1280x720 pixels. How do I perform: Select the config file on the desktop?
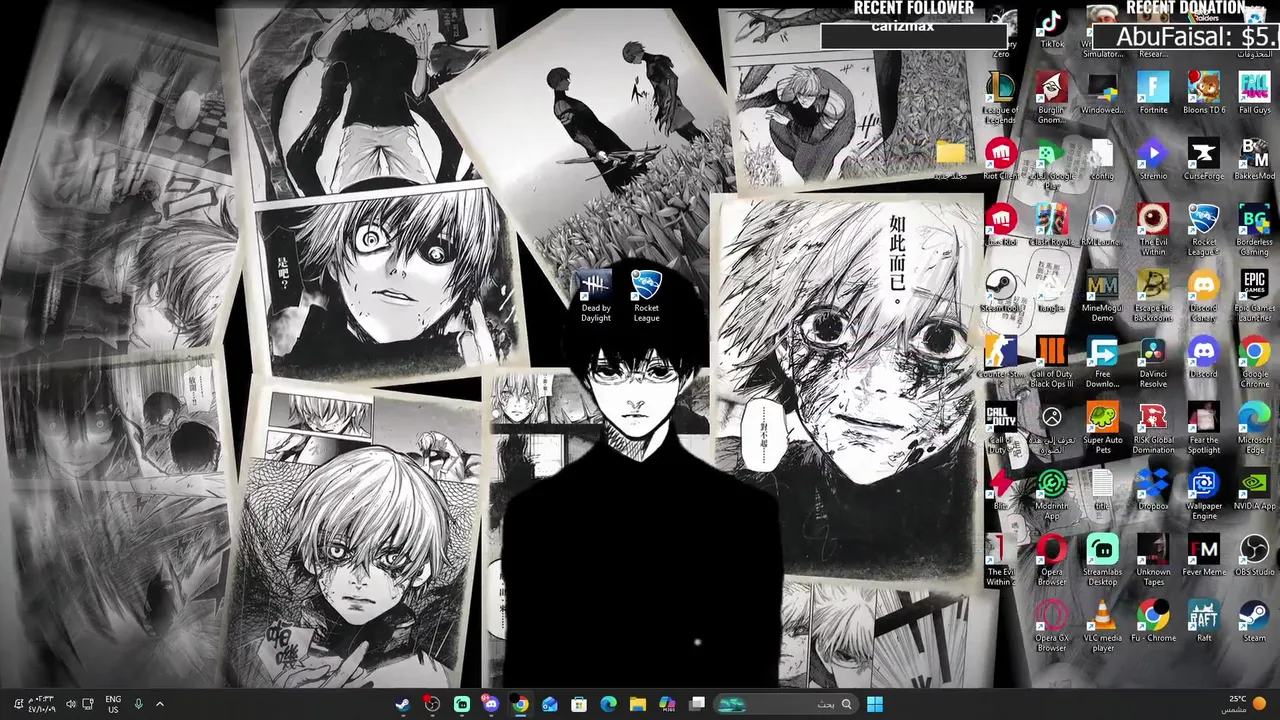[1102, 158]
